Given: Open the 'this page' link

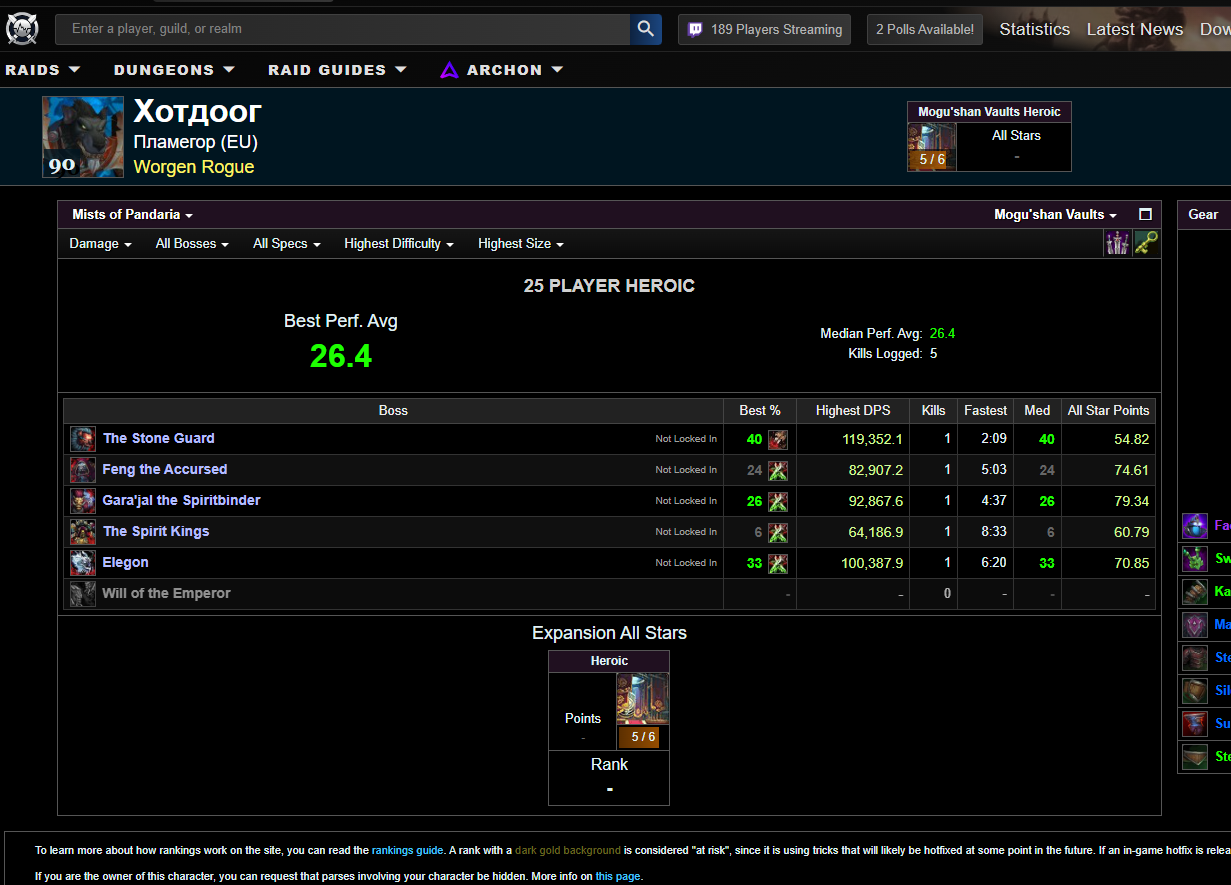Looking at the screenshot, I should tap(618, 877).
